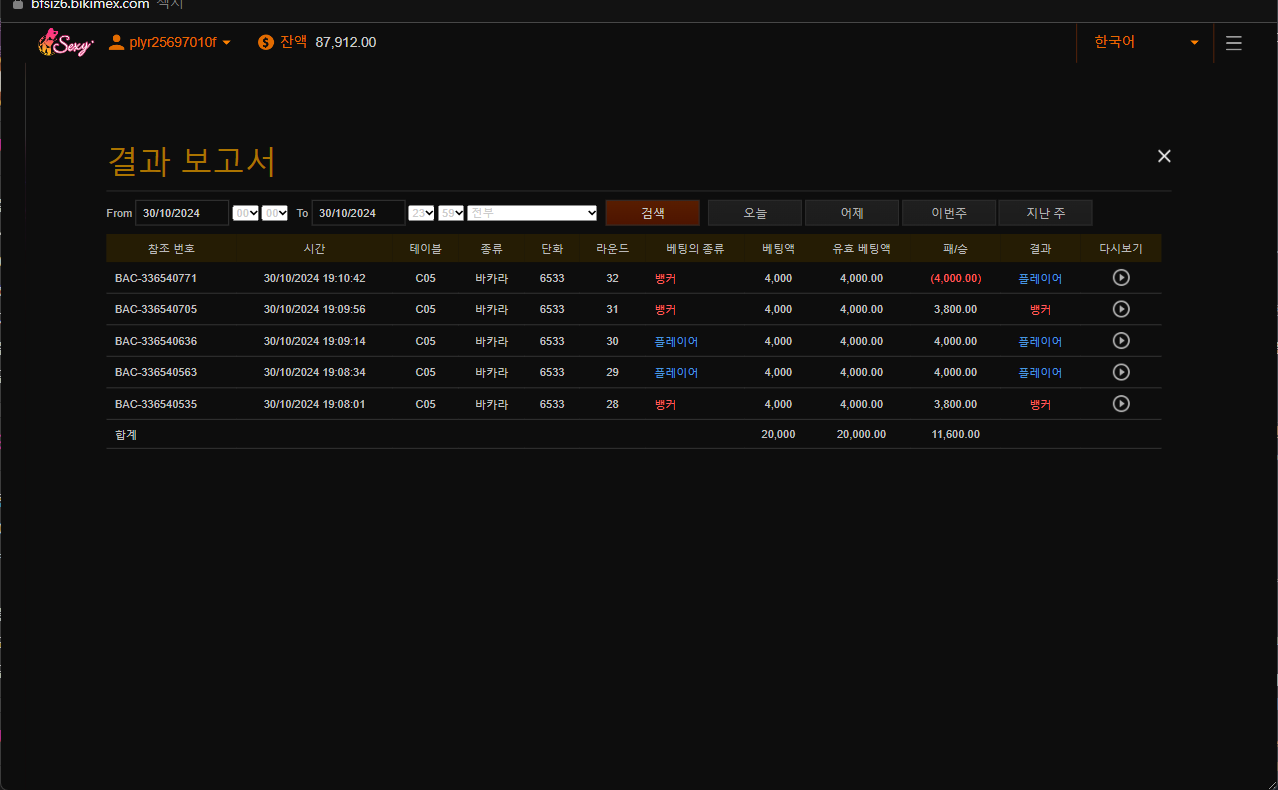The height and width of the screenshot is (790, 1278).
Task: Open the From hour dropdown
Action: (x=245, y=213)
